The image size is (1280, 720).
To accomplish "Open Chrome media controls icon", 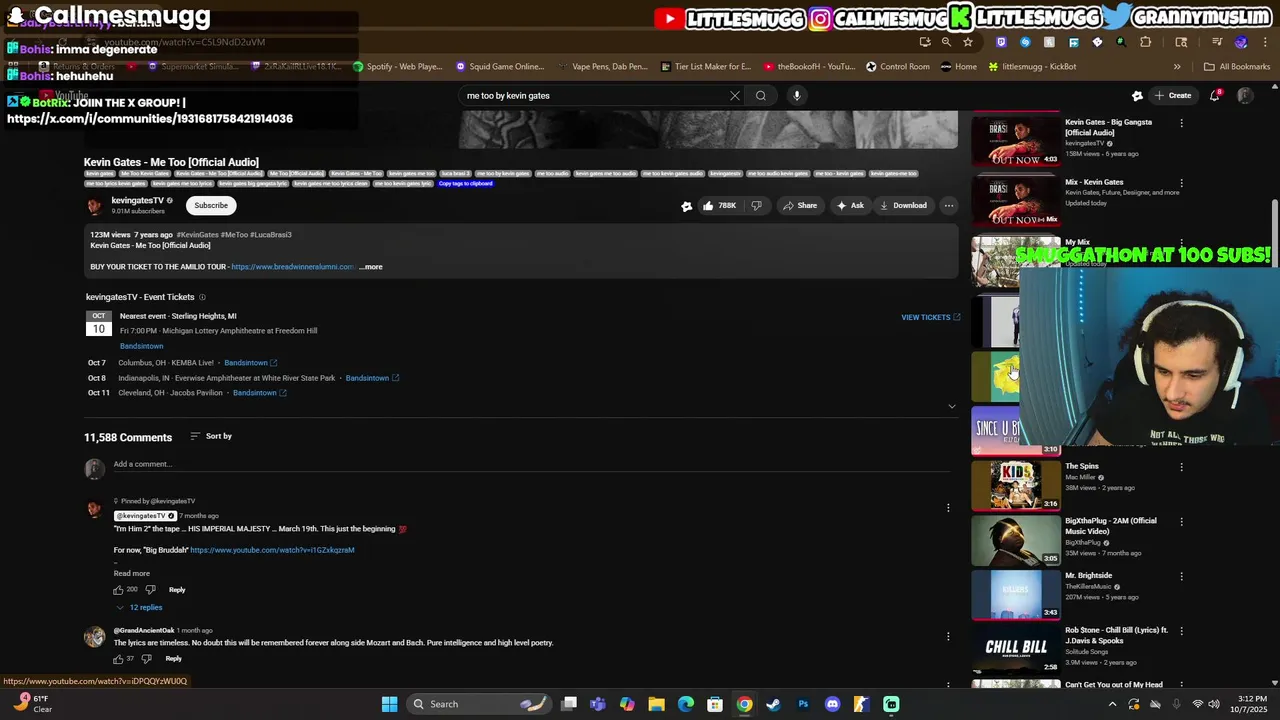I will coord(1217,42).
